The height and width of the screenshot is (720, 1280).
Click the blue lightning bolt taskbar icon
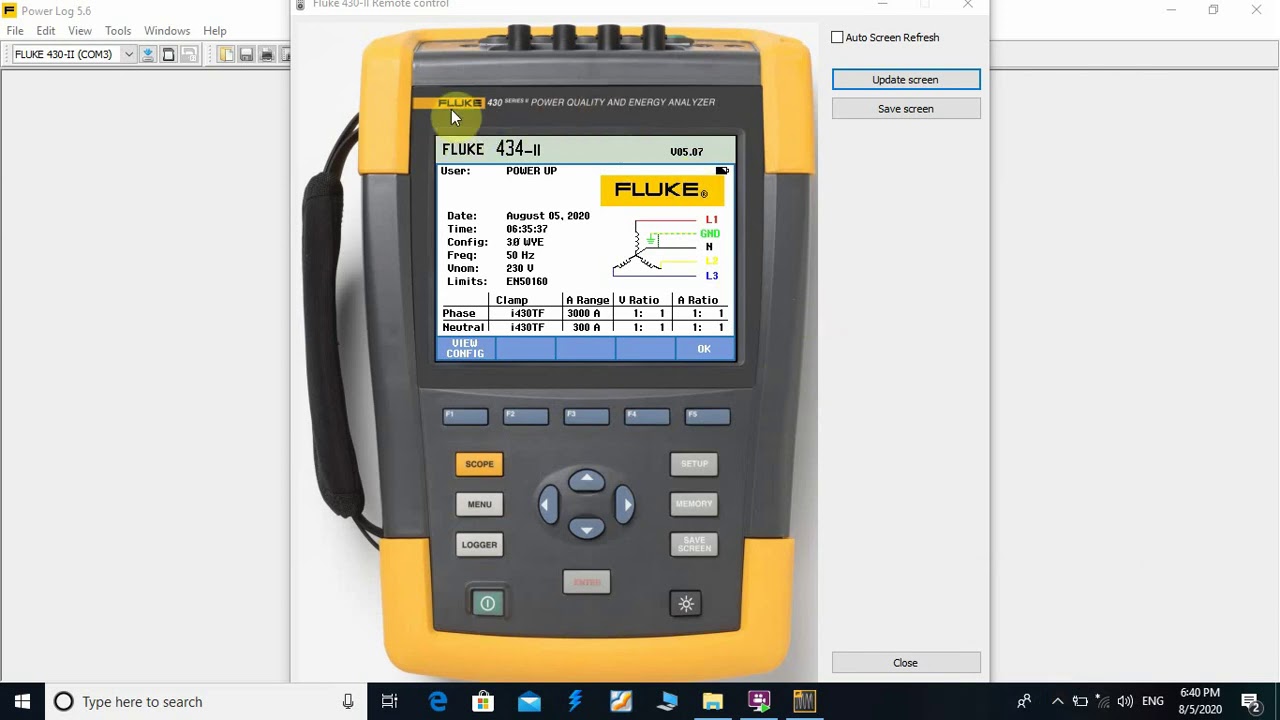(x=575, y=702)
